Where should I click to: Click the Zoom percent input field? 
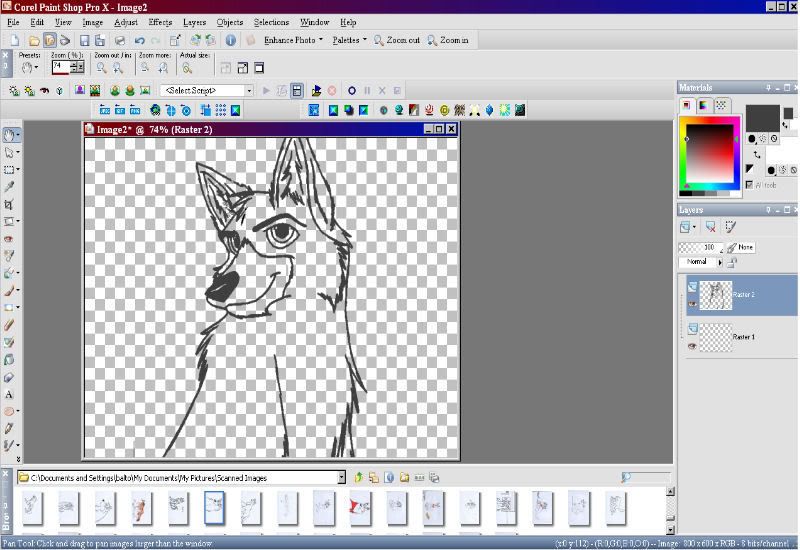pos(60,67)
